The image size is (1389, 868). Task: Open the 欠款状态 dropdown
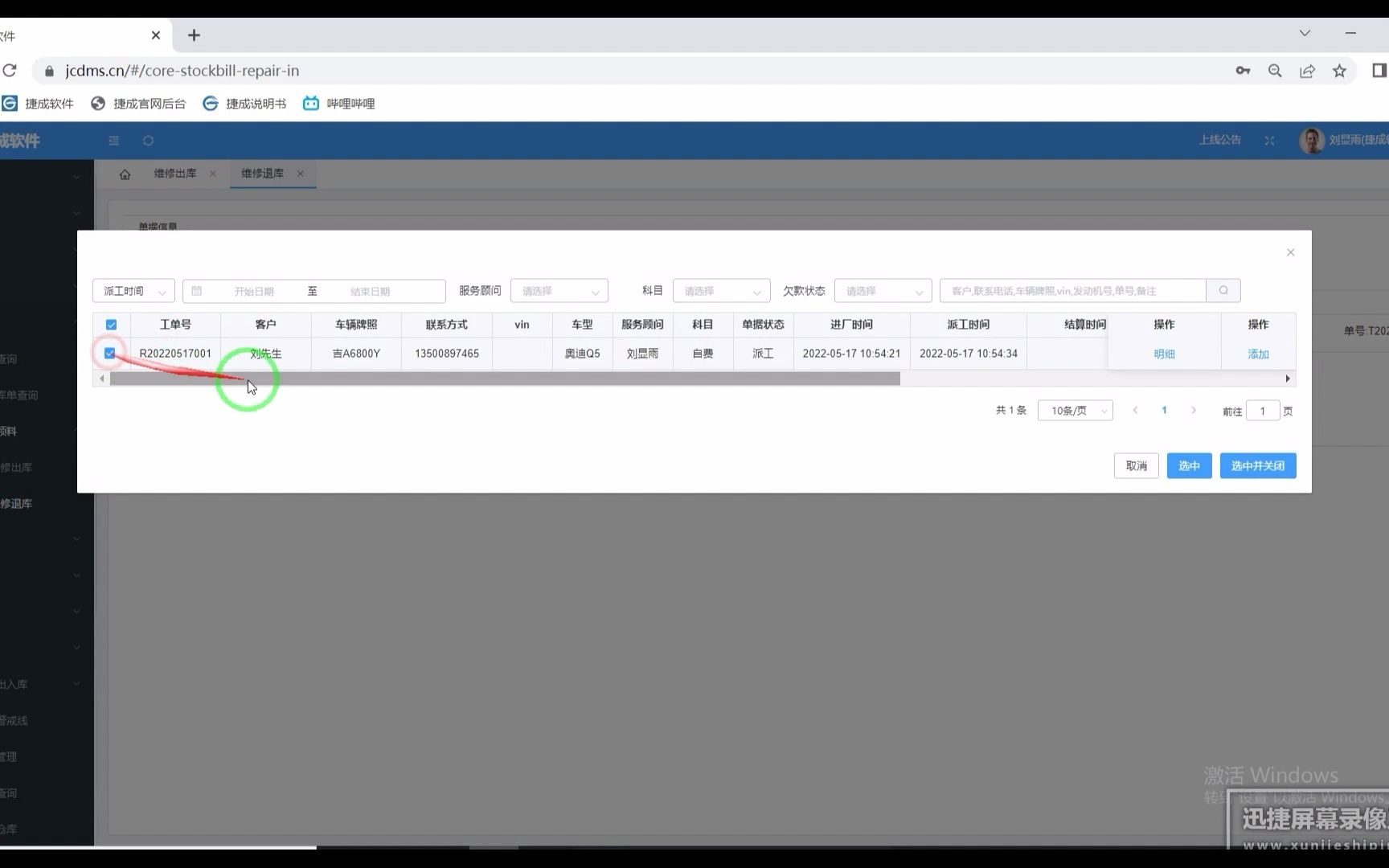click(x=883, y=291)
